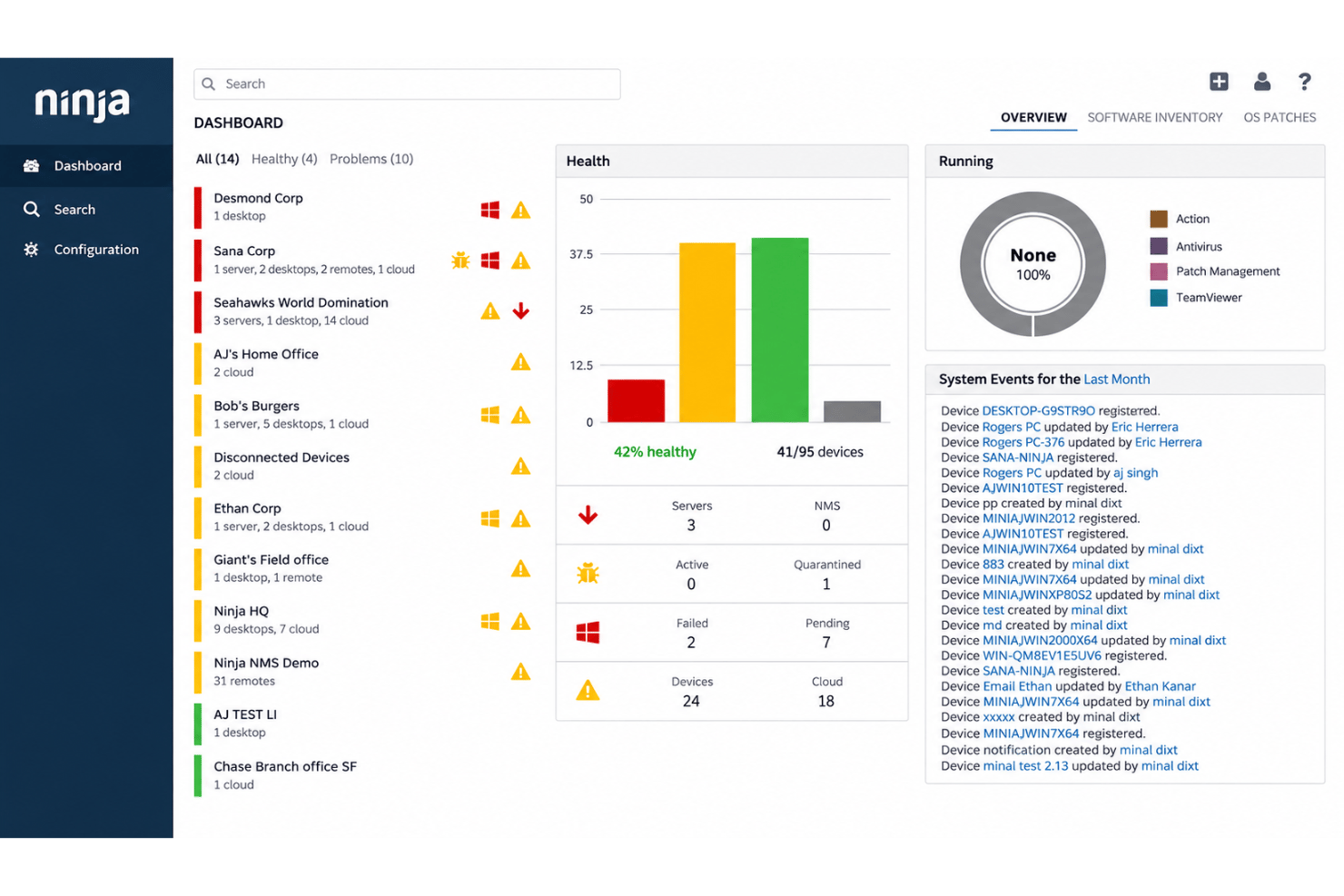Click the 41/95 devices label
Screen dimensions: 1344x896
click(820, 452)
